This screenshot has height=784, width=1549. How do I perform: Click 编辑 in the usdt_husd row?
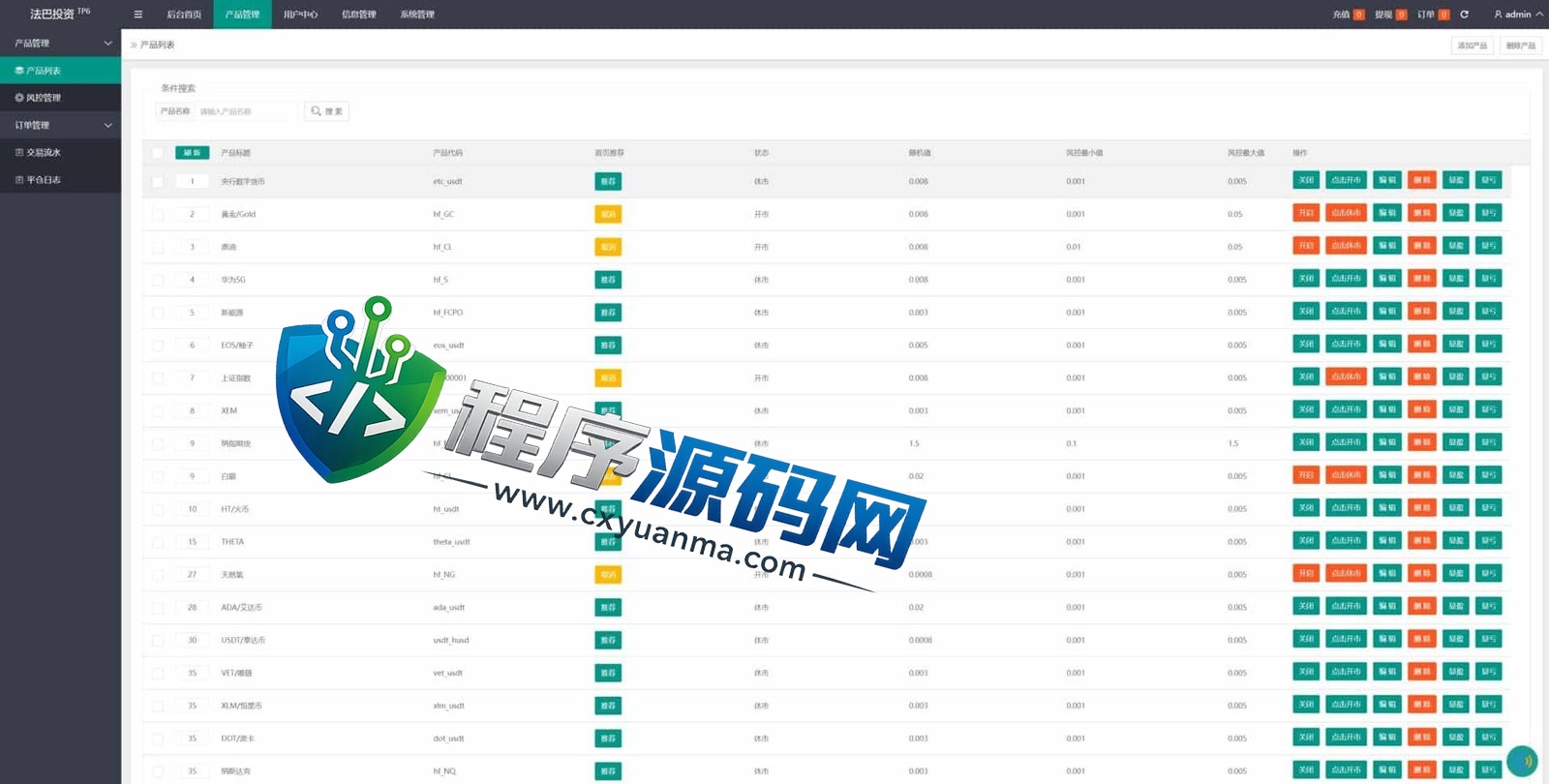pyautogui.click(x=1387, y=639)
